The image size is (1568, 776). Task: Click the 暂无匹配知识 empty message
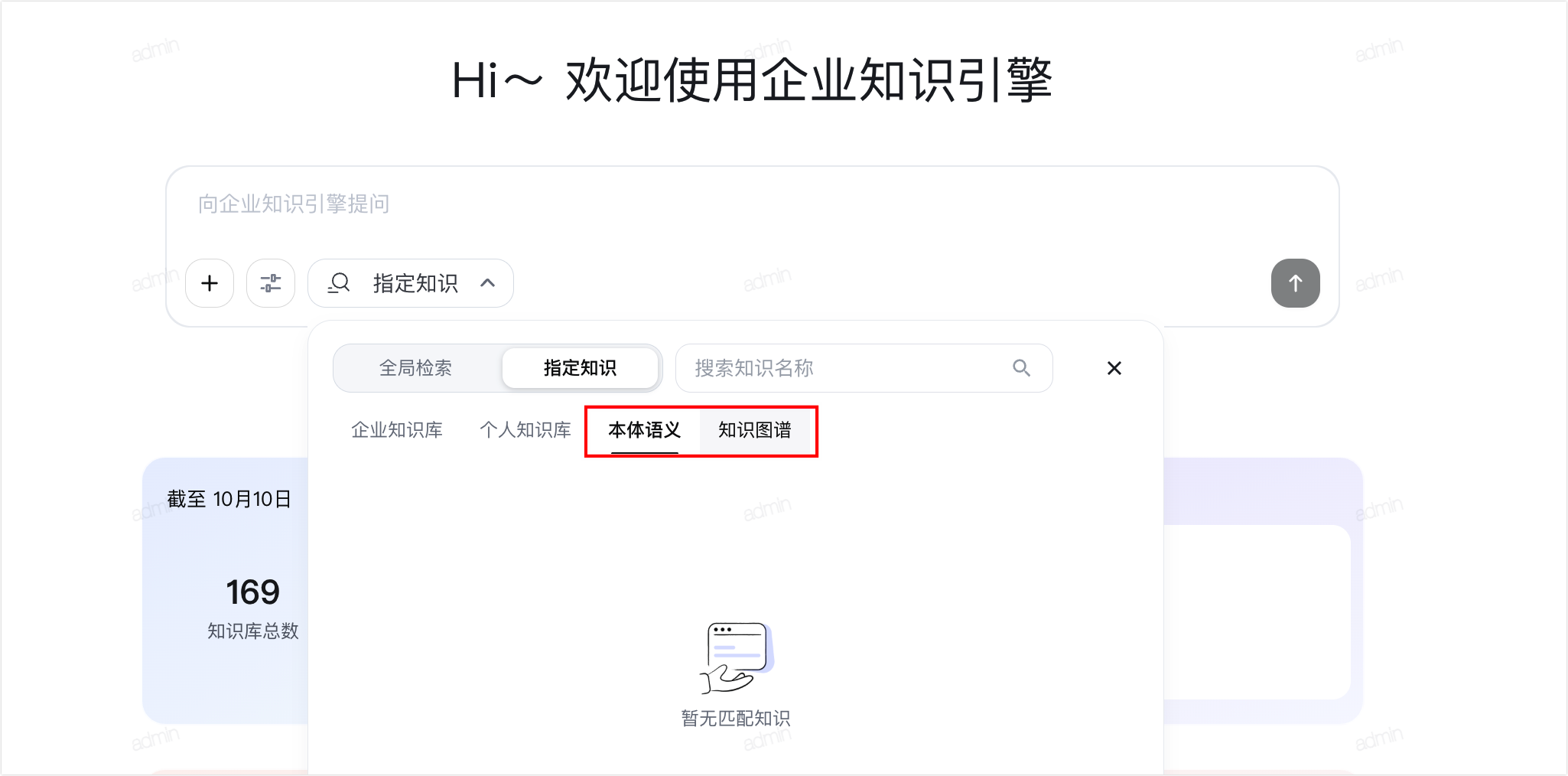pyautogui.click(x=736, y=719)
